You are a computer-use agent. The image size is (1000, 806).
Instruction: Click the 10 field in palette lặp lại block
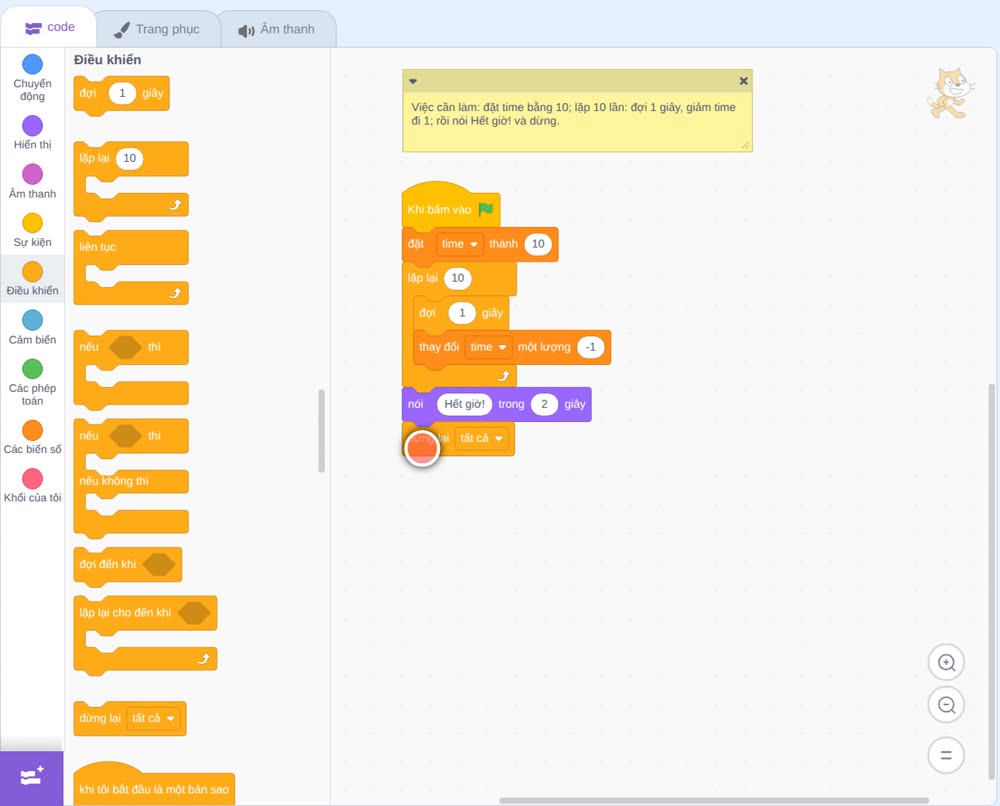pyautogui.click(x=129, y=158)
